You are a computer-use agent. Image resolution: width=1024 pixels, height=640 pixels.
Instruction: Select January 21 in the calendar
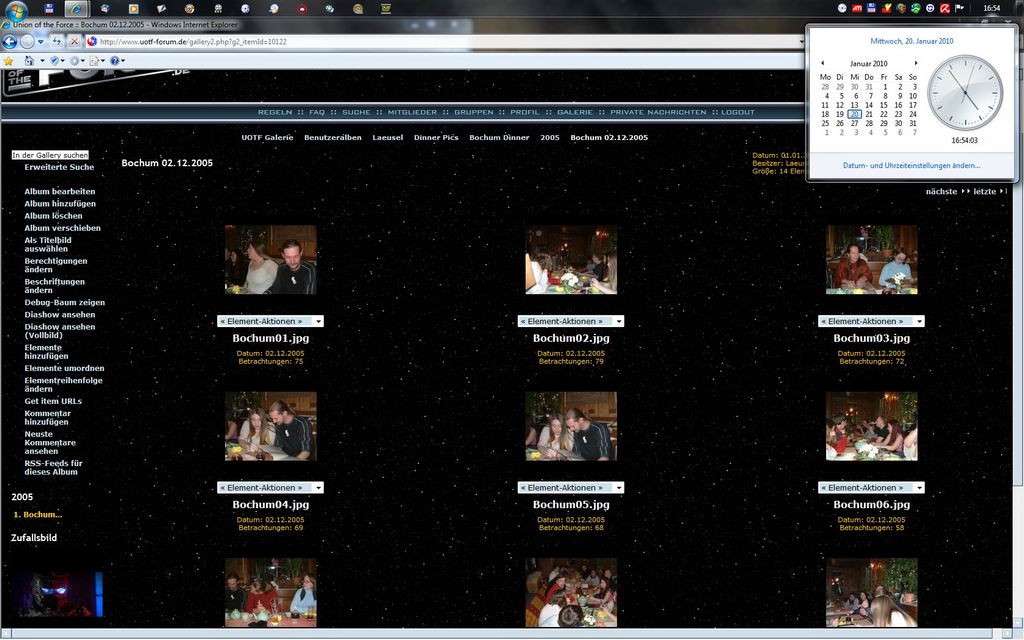[869, 114]
